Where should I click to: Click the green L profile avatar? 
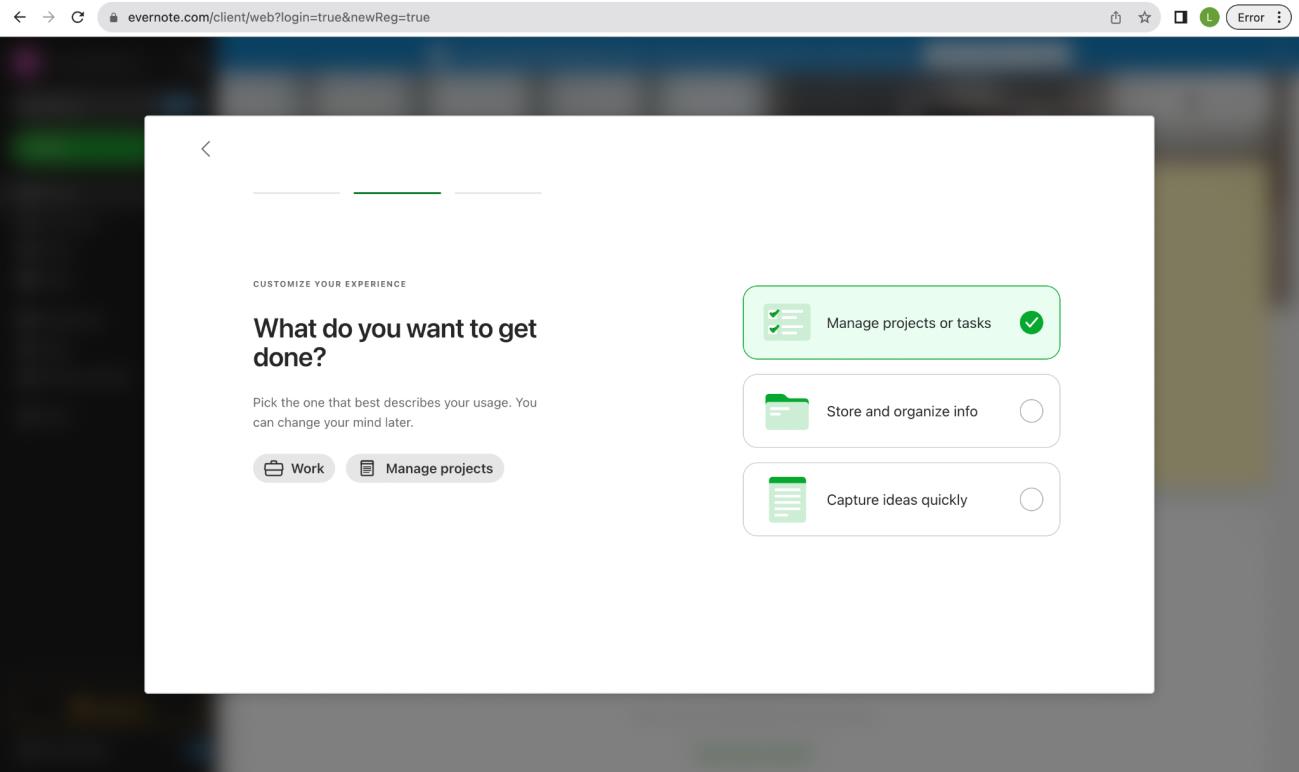[x=1209, y=17]
